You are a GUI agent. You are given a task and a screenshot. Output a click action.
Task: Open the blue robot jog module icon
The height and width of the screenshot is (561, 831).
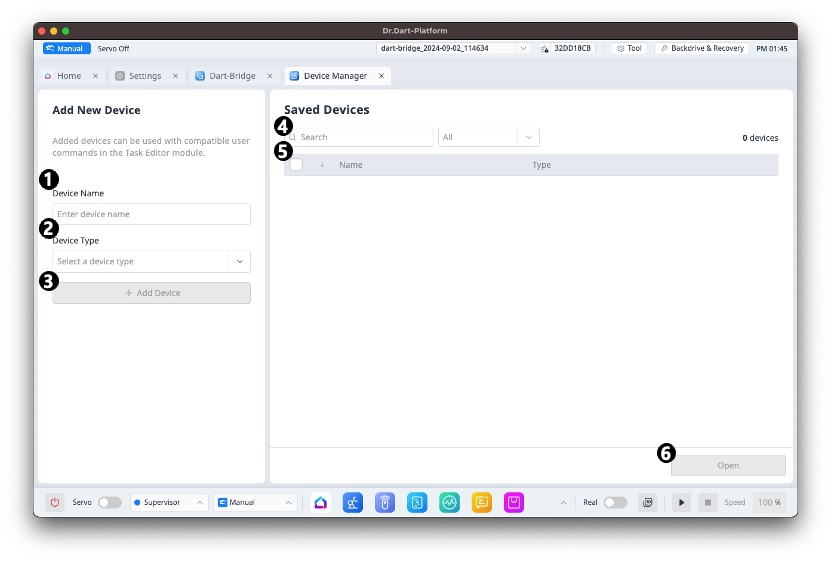[352, 502]
